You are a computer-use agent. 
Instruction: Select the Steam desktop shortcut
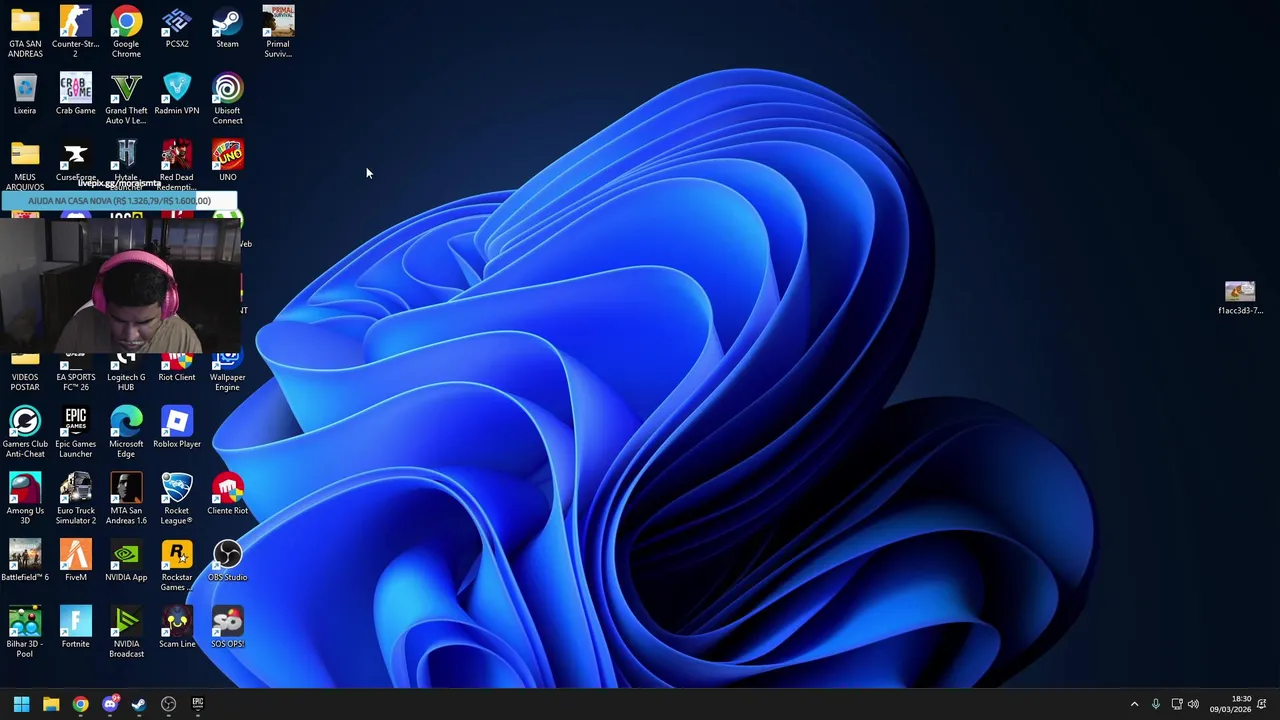click(x=227, y=28)
